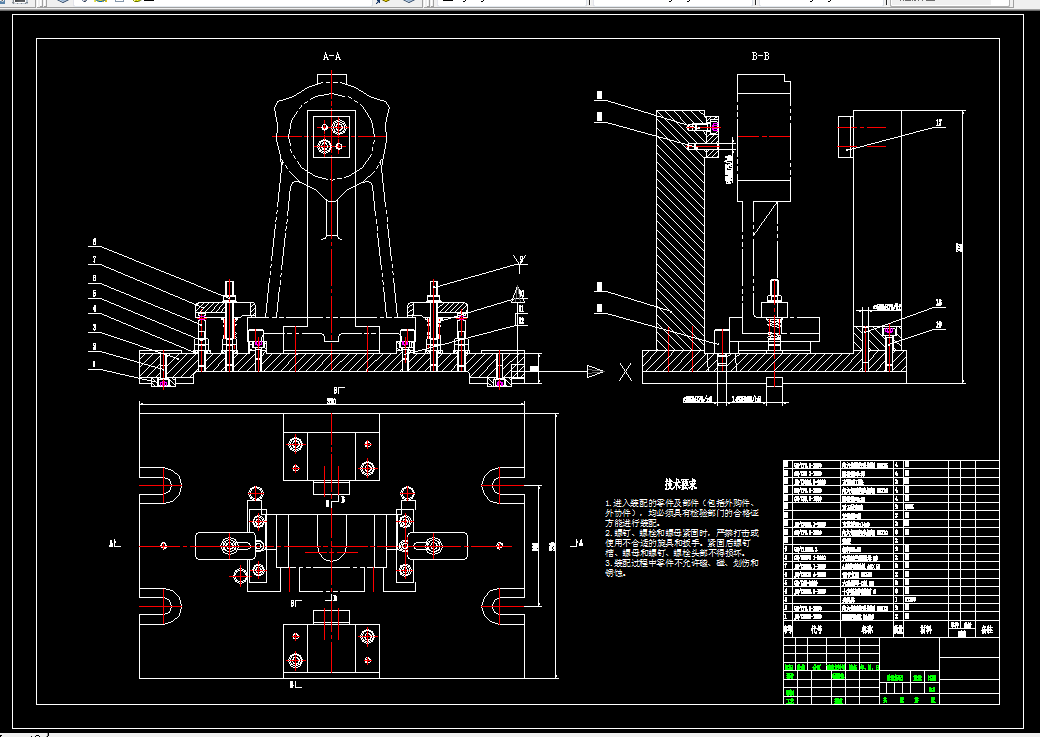This screenshot has width=1040, height=737.
Task: Click the "材料" column header in parts list
Action: click(926, 630)
